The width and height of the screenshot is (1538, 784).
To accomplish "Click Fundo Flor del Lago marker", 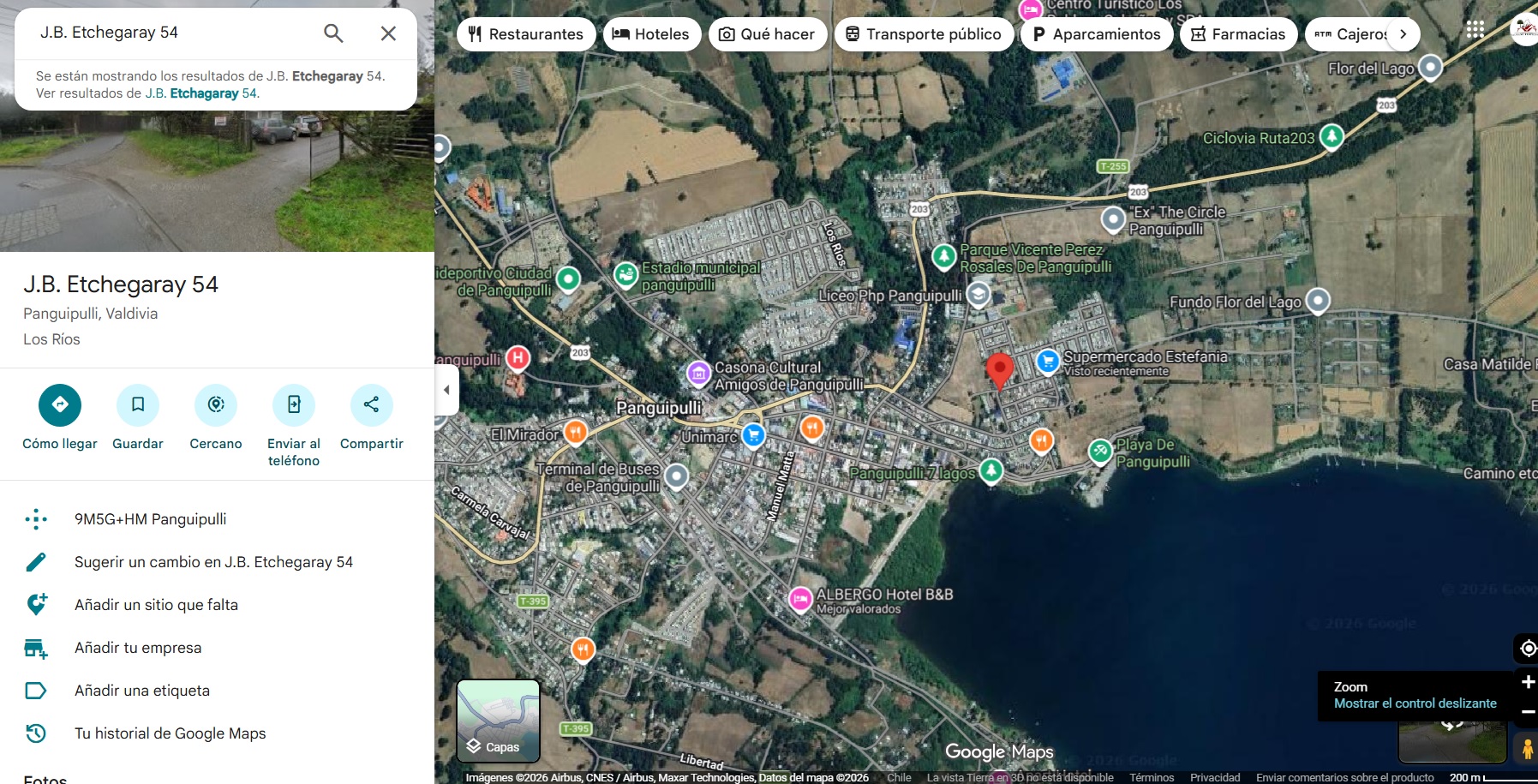I will pyautogui.click(x=1318, y=300).
